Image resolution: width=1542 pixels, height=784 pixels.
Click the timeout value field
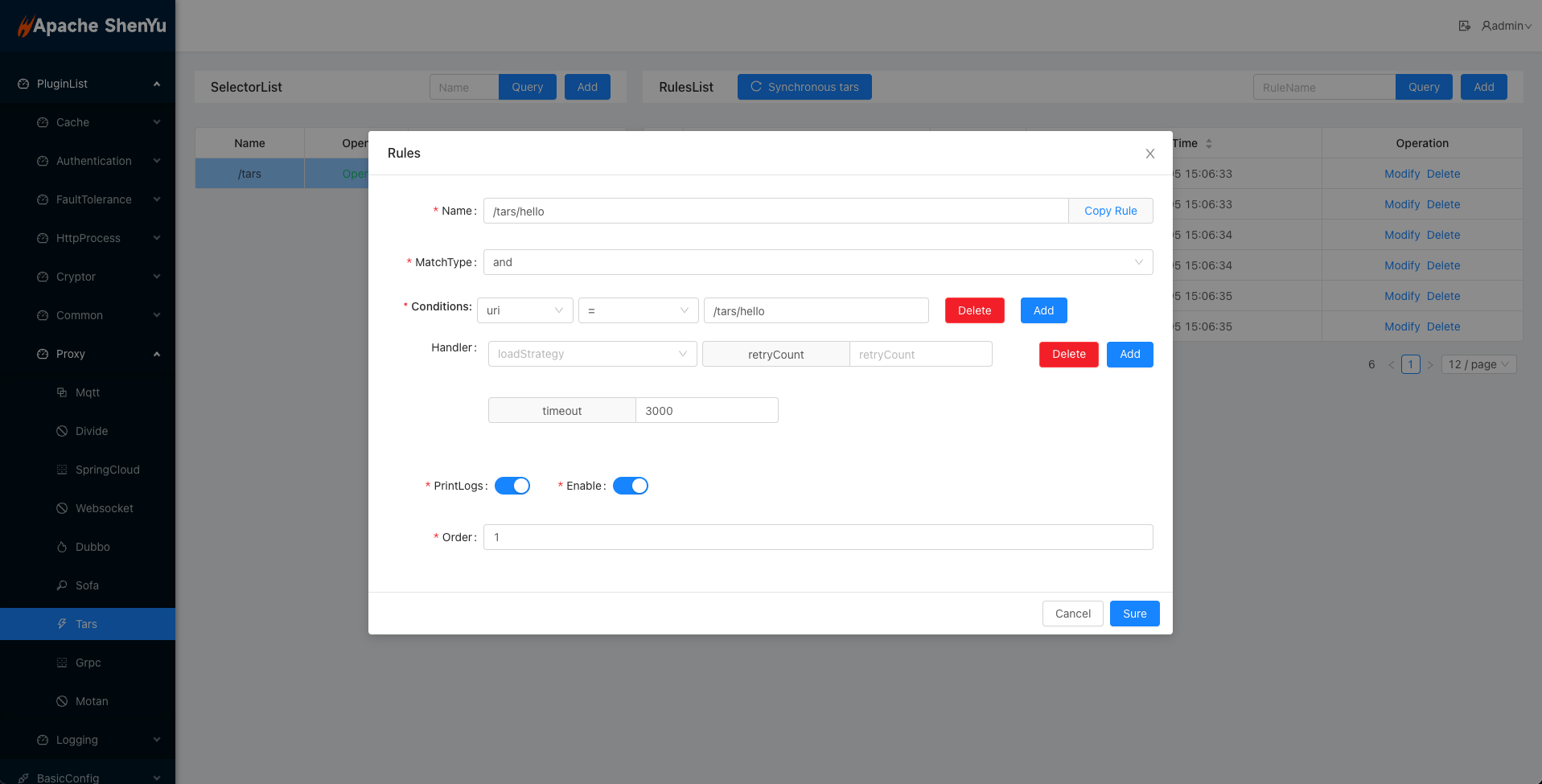(x=706, y=410)
